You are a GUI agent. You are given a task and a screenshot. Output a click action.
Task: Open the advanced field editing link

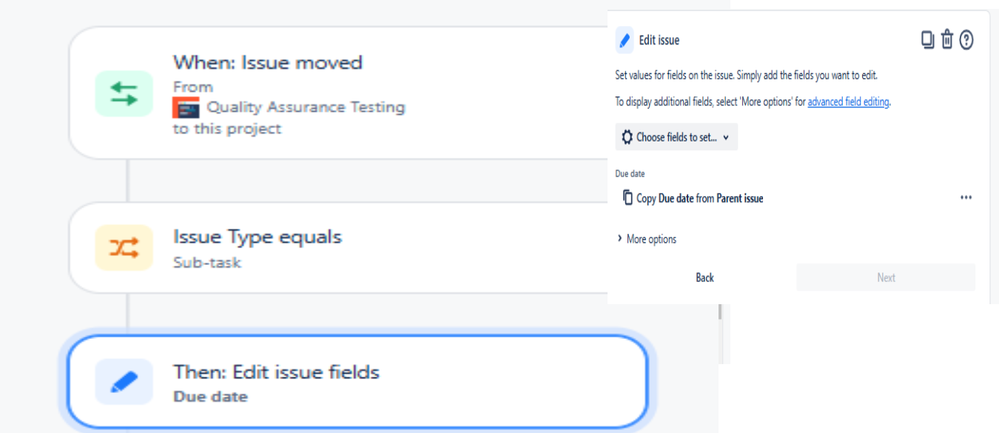pos(848,102)
